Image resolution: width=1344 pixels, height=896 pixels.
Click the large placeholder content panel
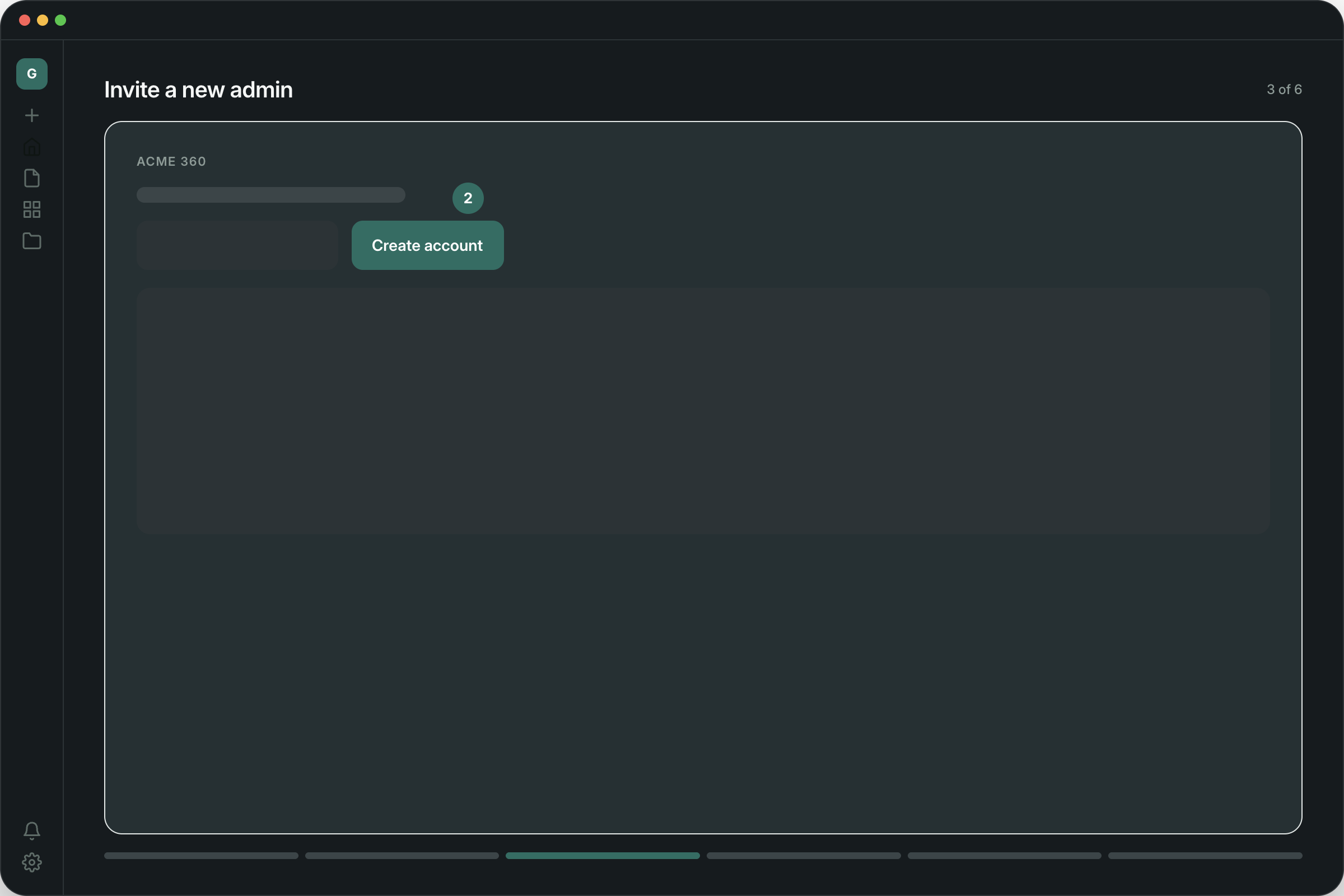click(x=703, y=411)
